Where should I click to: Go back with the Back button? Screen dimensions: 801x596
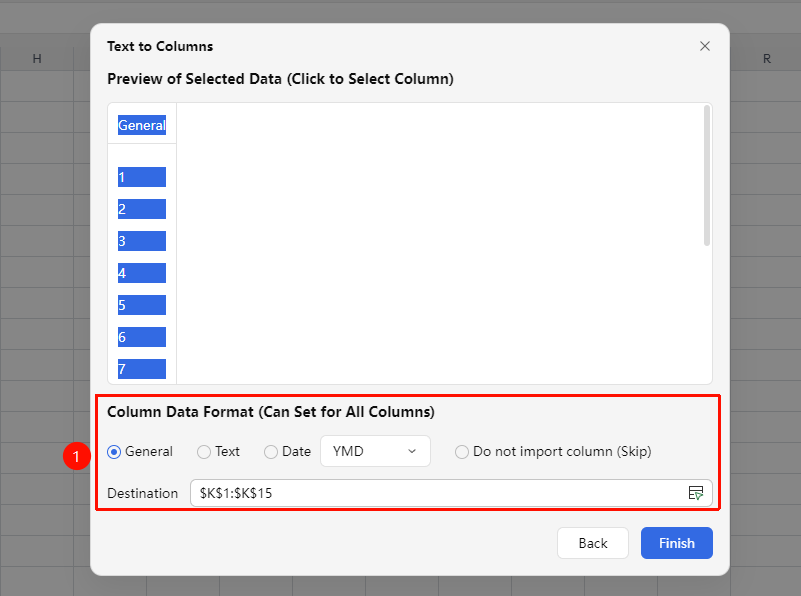(x=593, y=543)
